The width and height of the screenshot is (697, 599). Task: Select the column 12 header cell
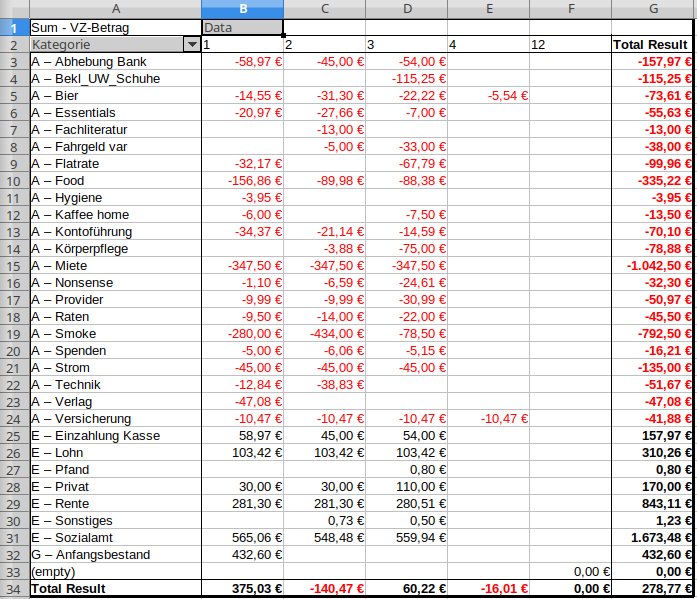(x=570, y=45)
